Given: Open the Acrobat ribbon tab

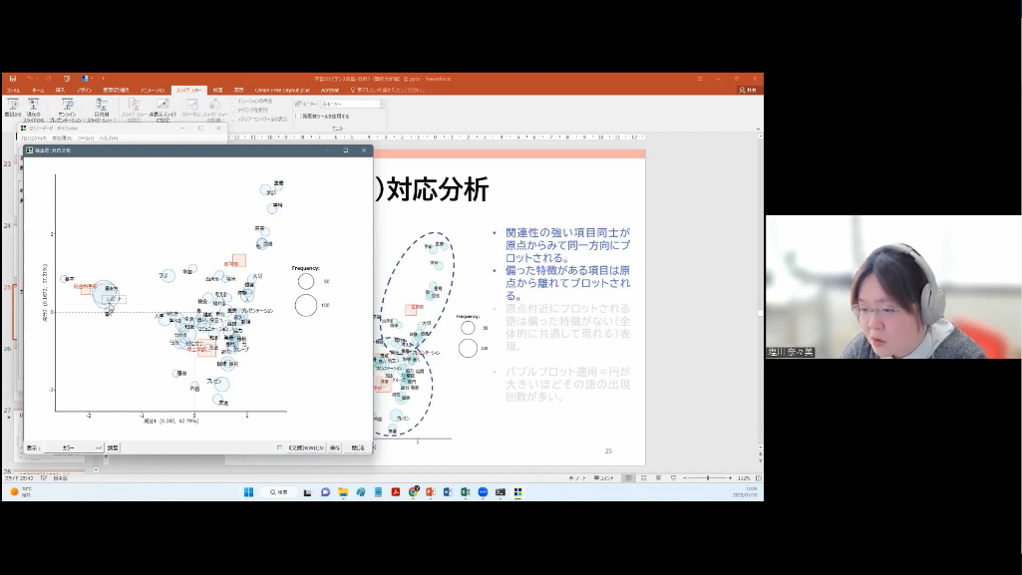Looking at the screenshot, I should [x=330, y=90].
